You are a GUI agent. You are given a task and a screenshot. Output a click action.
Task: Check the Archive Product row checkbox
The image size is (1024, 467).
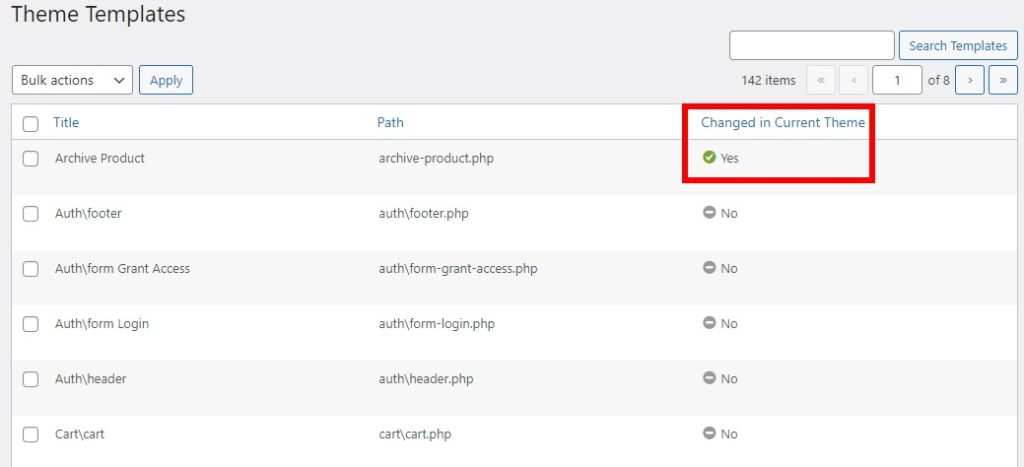point(31,159)
